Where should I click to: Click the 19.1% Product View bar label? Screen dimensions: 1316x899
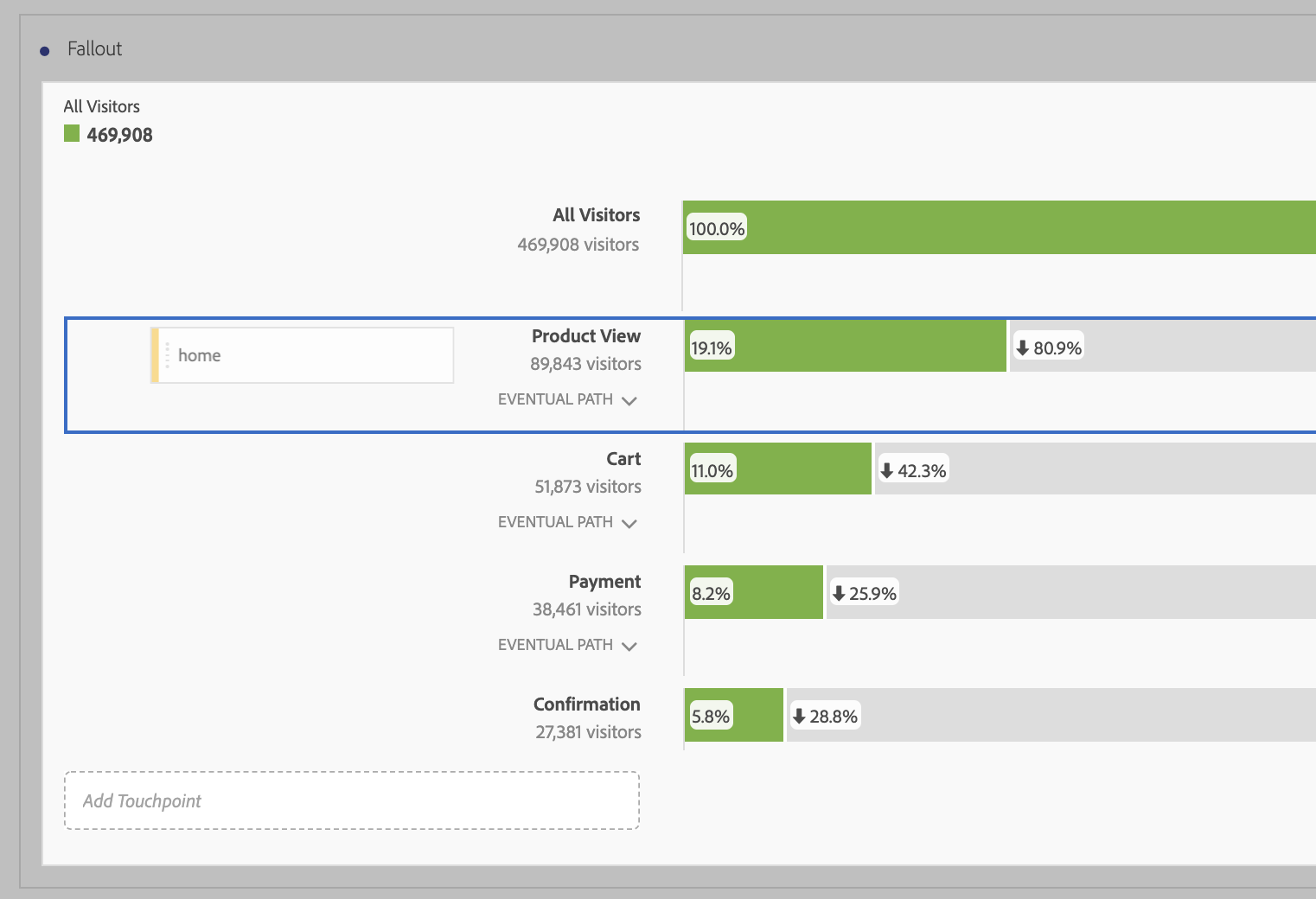[712, 347]
